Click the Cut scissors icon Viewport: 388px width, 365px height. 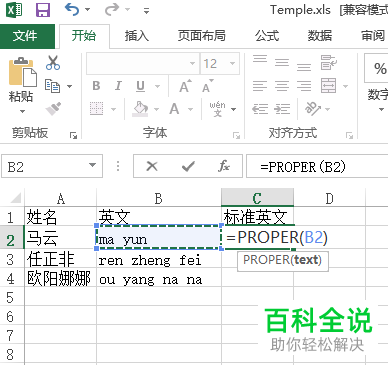point(53,63)
